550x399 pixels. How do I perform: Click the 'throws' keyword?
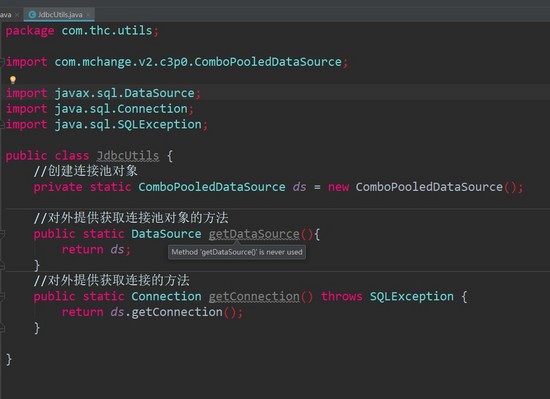pyautogui.click(x=342, y=297)
